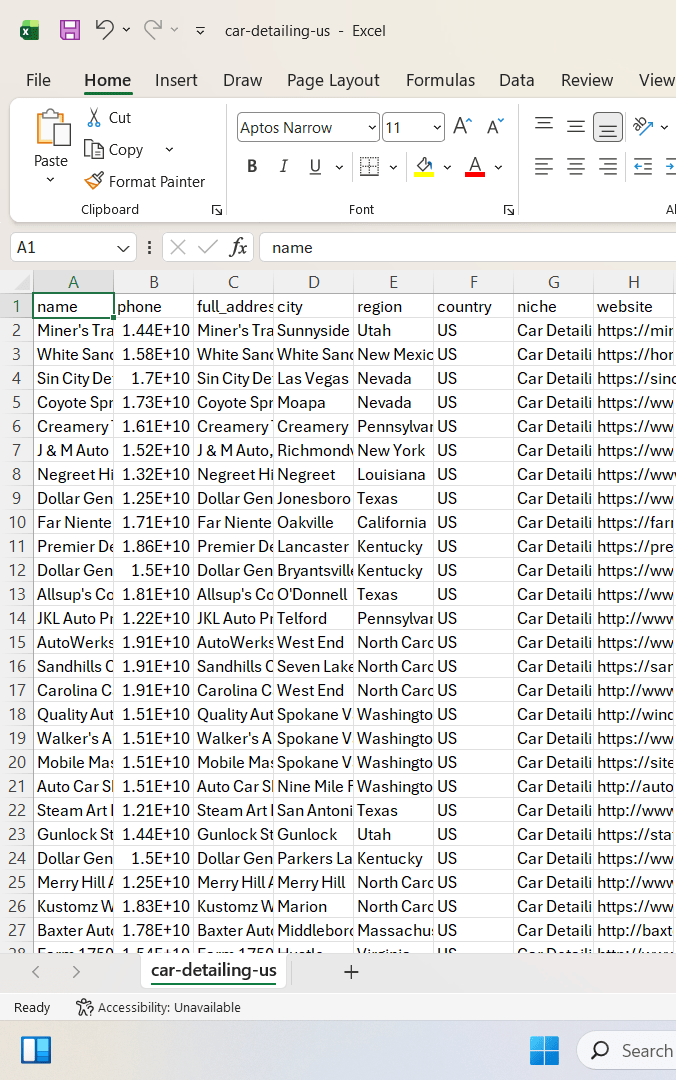Expand the Paste options arrow
This screenshot has width=676, height=1080.
50,180
